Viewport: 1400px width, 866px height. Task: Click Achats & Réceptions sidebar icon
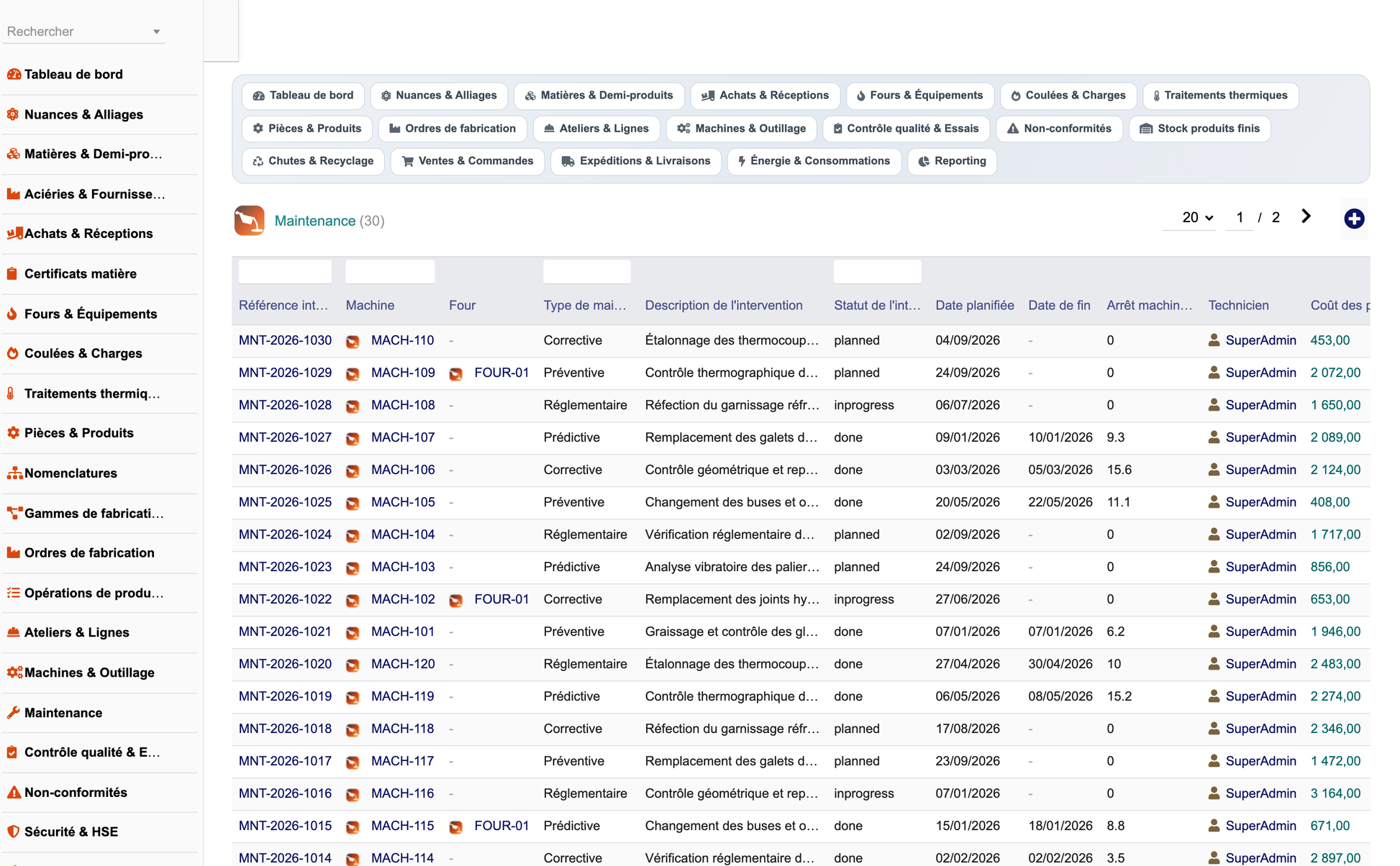(x=14, y=234)
